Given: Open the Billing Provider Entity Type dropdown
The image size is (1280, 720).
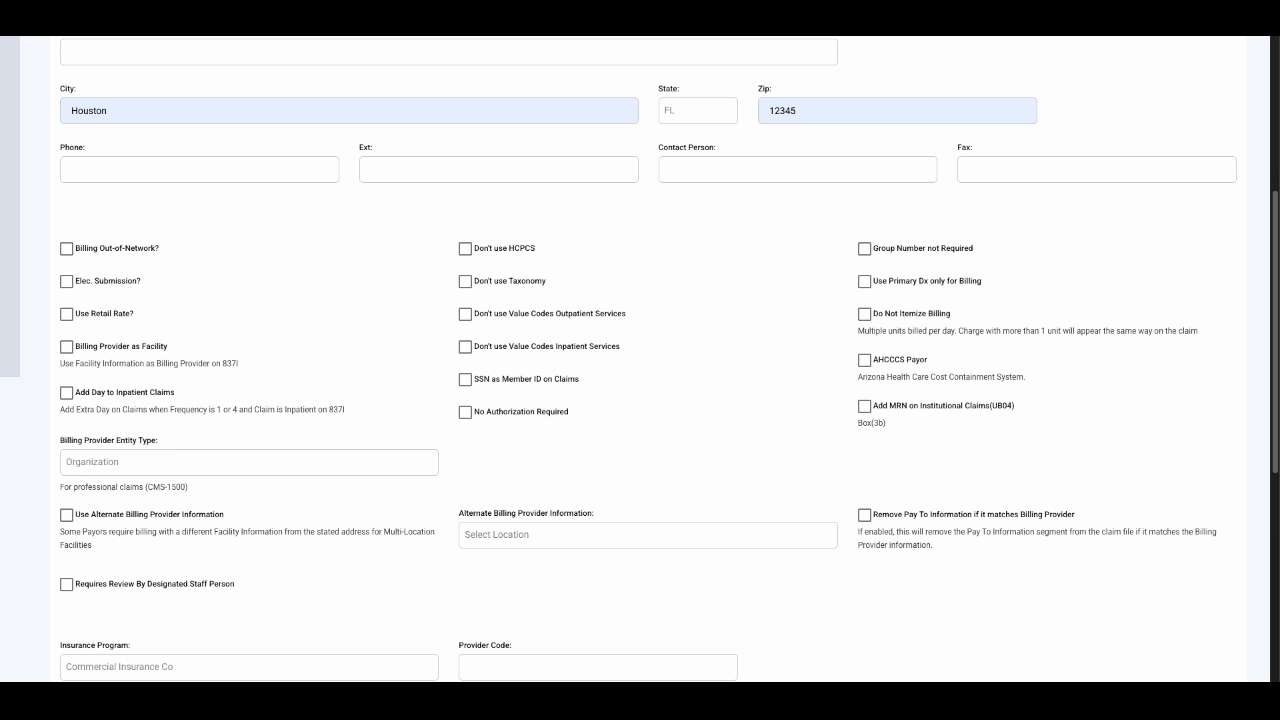Looking at the screenshot, I should click(x=248, y=461).
